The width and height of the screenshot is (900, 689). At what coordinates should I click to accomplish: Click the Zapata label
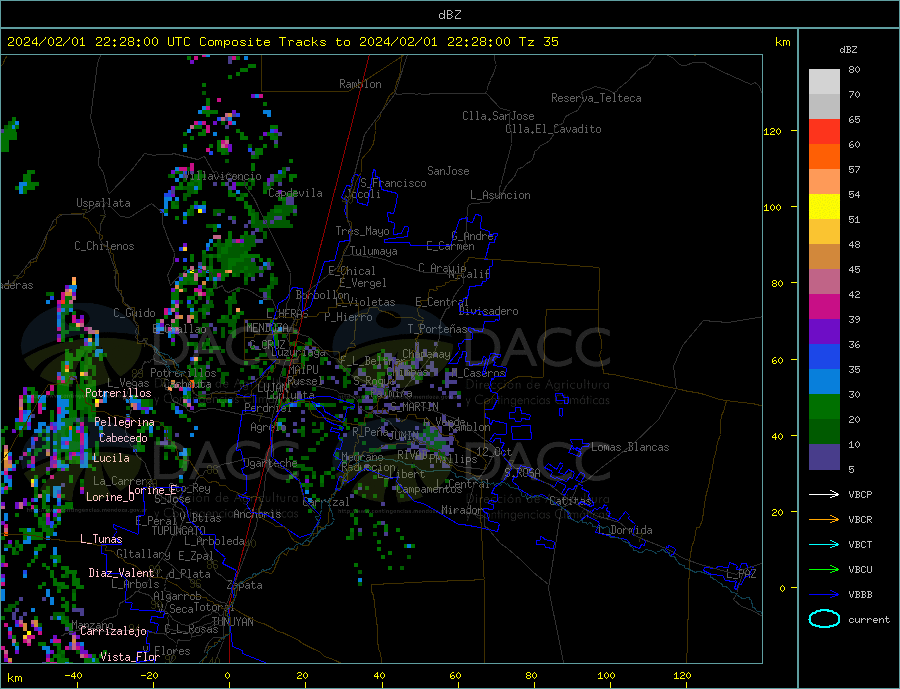coord(245,585)
